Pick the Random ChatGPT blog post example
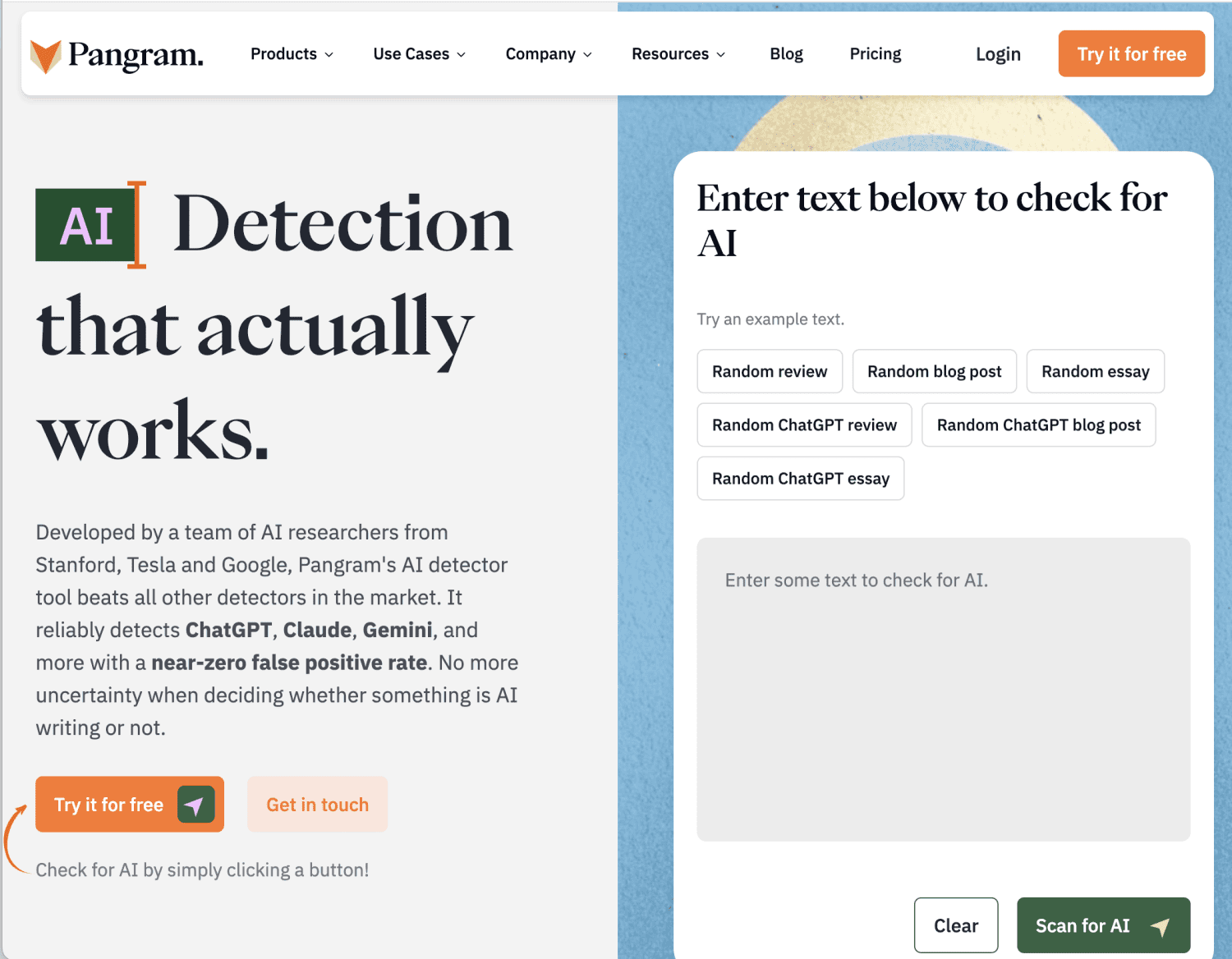The width and height of the screenshot is (1232, 959). click(x=1039, y=424)
